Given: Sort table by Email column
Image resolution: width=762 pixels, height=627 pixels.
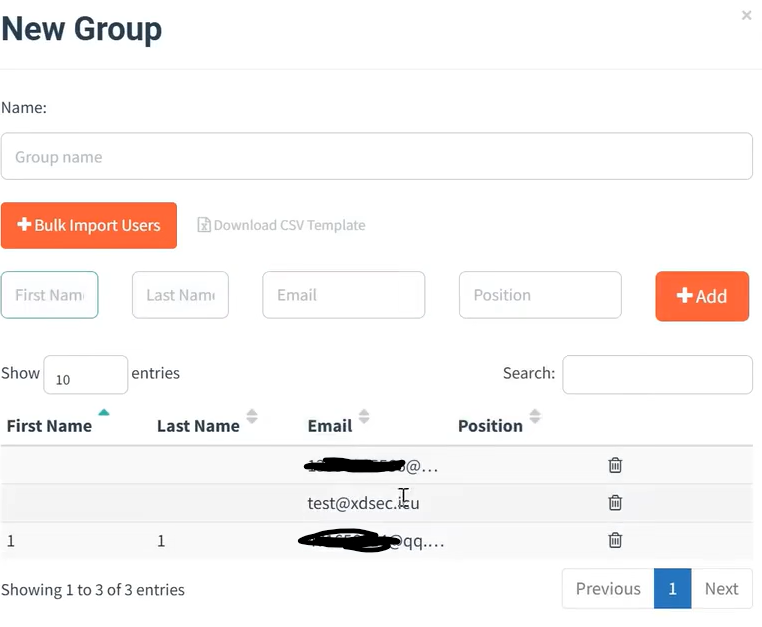Looking at the screenshot, I should point(364,416).
